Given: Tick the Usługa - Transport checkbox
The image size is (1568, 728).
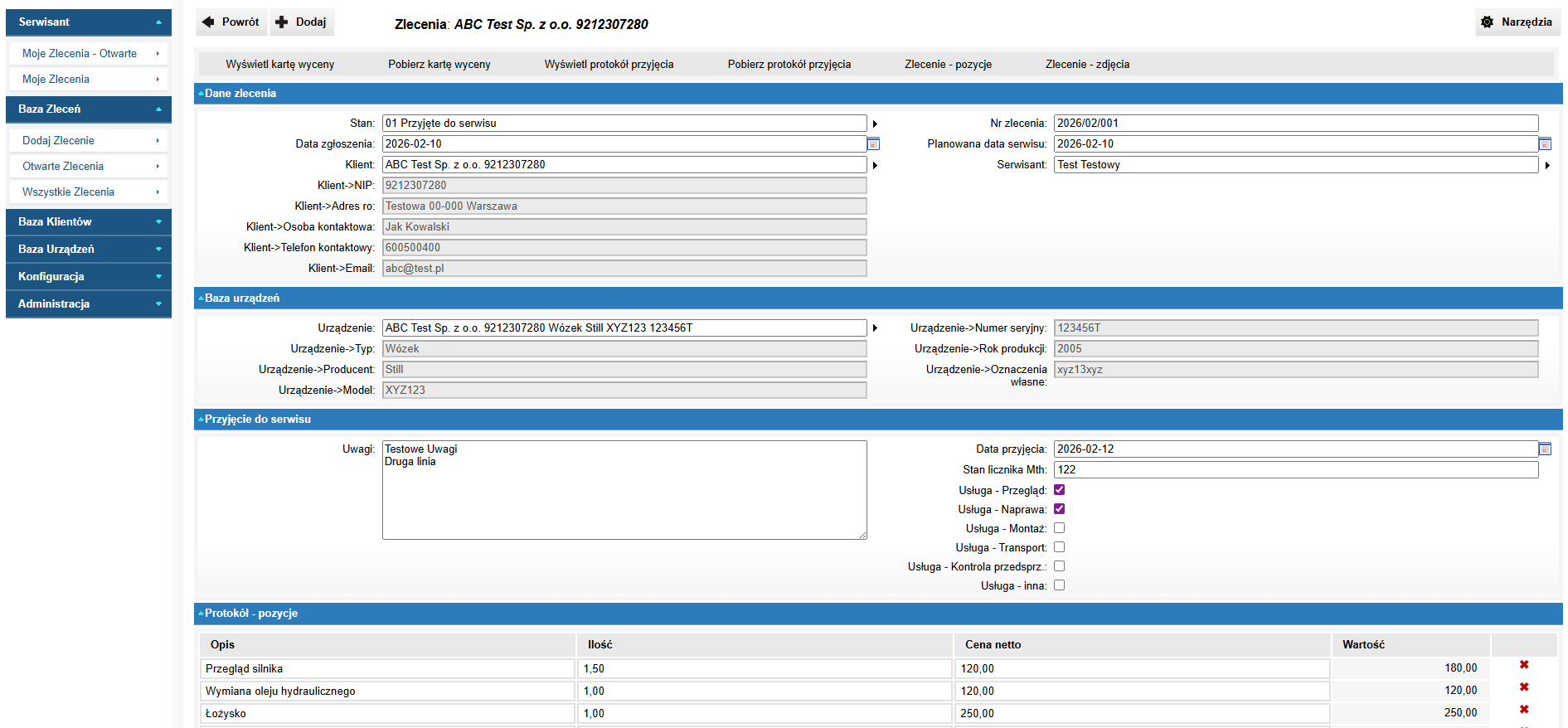Looking at the screenshot, I should click(1059, 547).
